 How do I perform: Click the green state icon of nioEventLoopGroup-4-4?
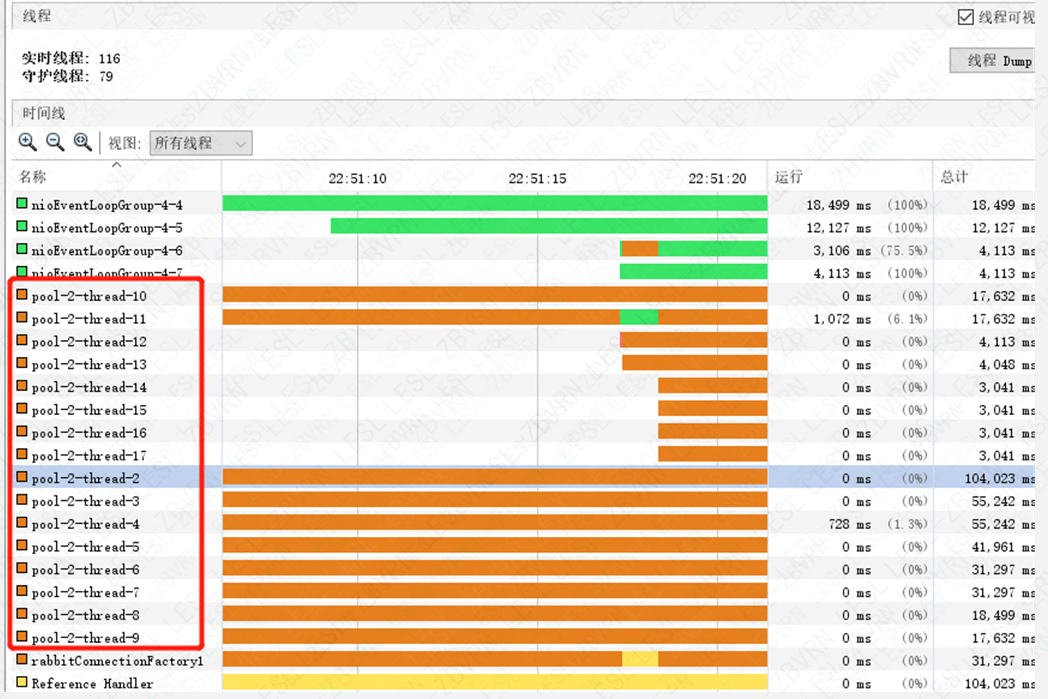pos(22,203)
